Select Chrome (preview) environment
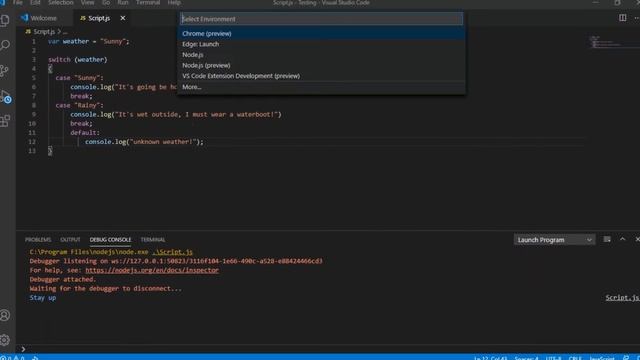 click(321, 33)
